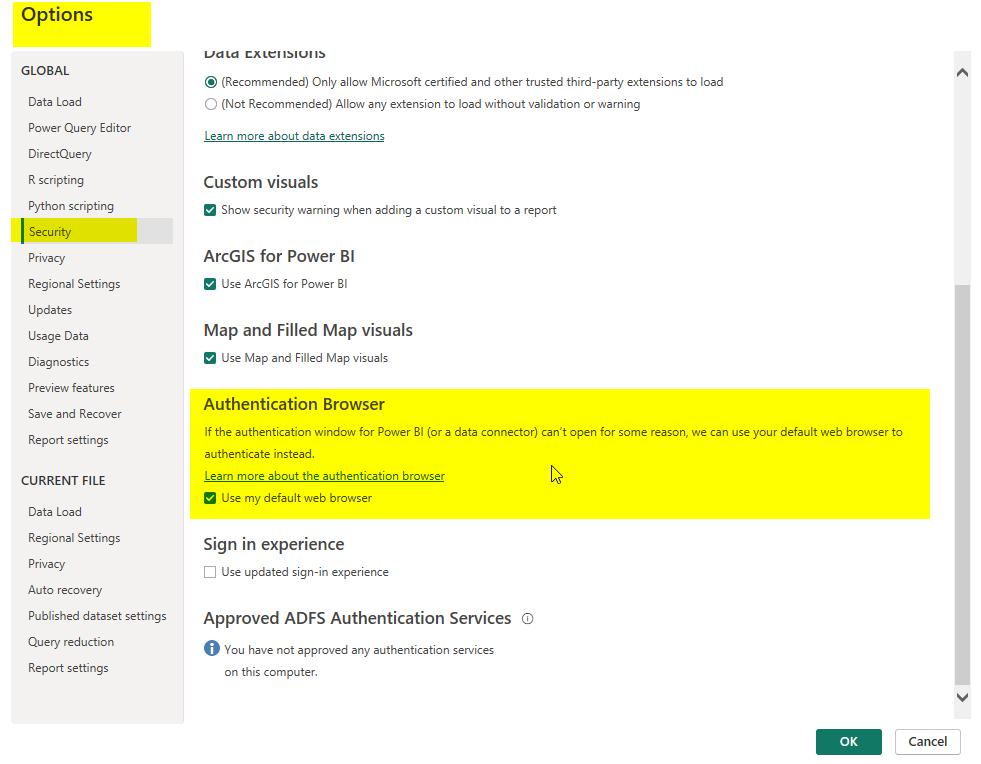Select the Updates category
This screenshot has height=764, width=981.
pos(50,310)
